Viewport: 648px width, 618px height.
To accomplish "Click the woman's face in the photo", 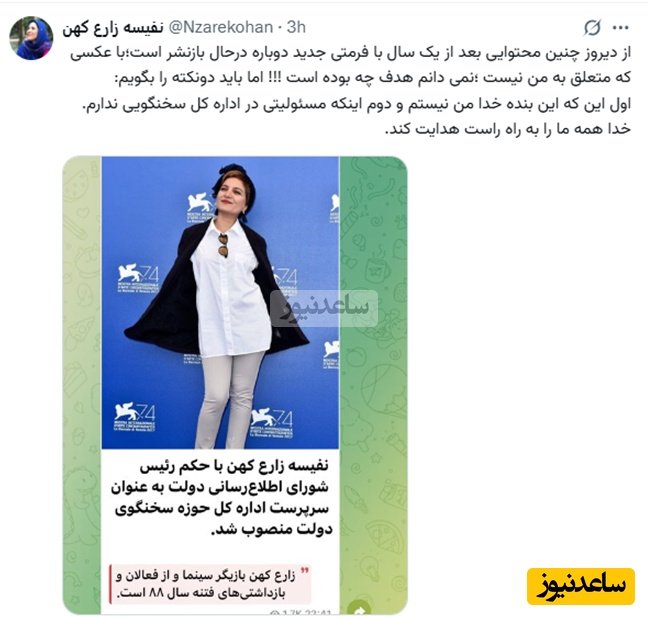I will pyautogui.click(x=231, y=194).
